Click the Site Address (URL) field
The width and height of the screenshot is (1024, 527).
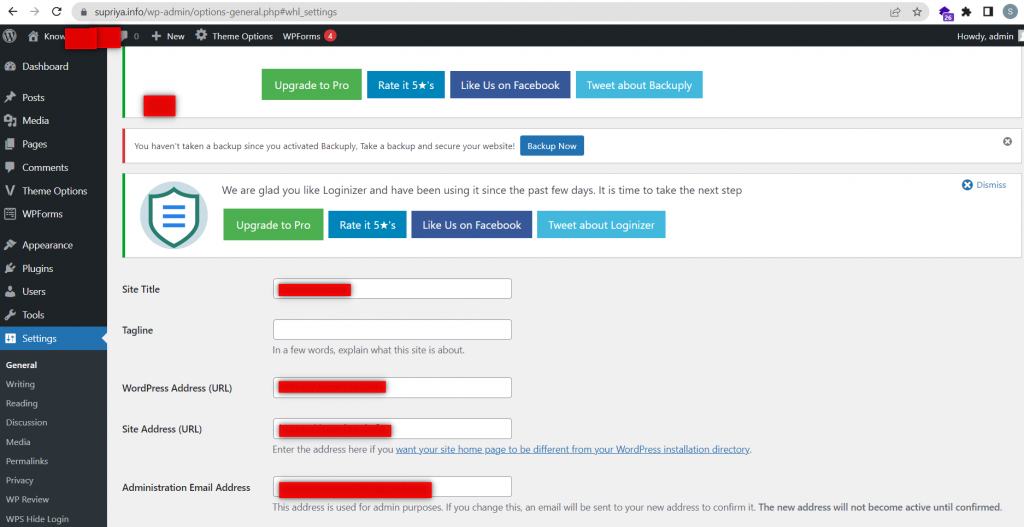392,428
